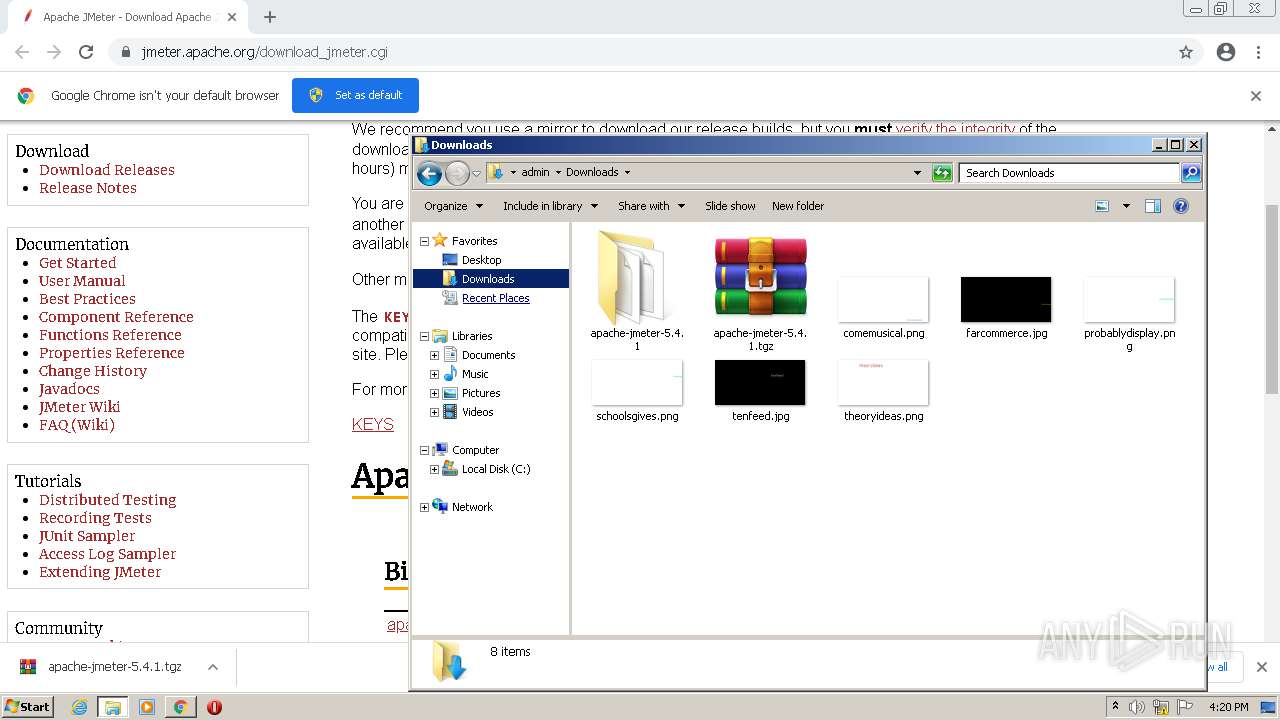Open new Chrome tab
This screenshot has height=720, width=1280.
tap(270, 17)
